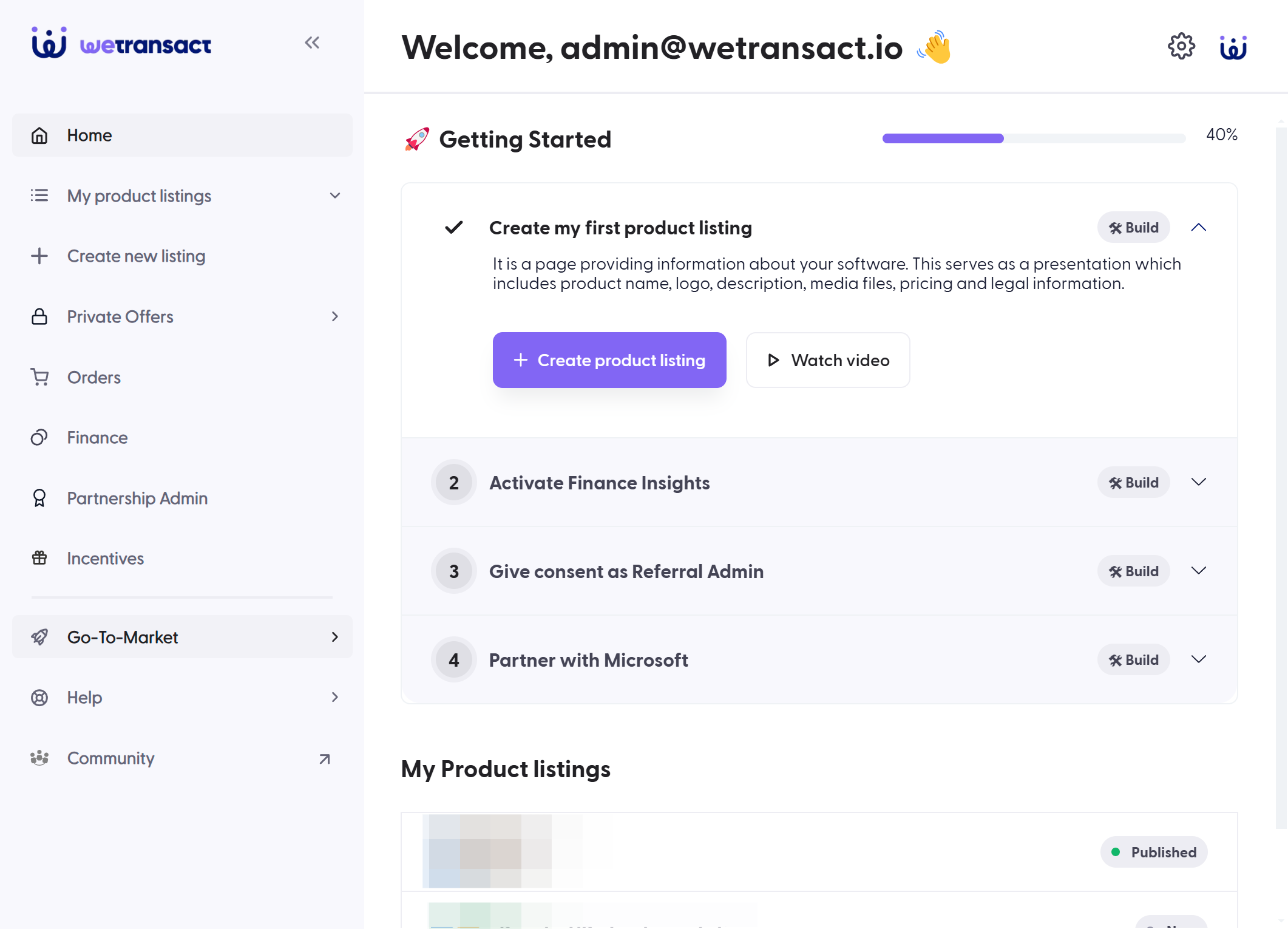Collapse the sidebar with the double-chevron icon
The width and height of the screenshot is (1288, 929).
[312, 43]
